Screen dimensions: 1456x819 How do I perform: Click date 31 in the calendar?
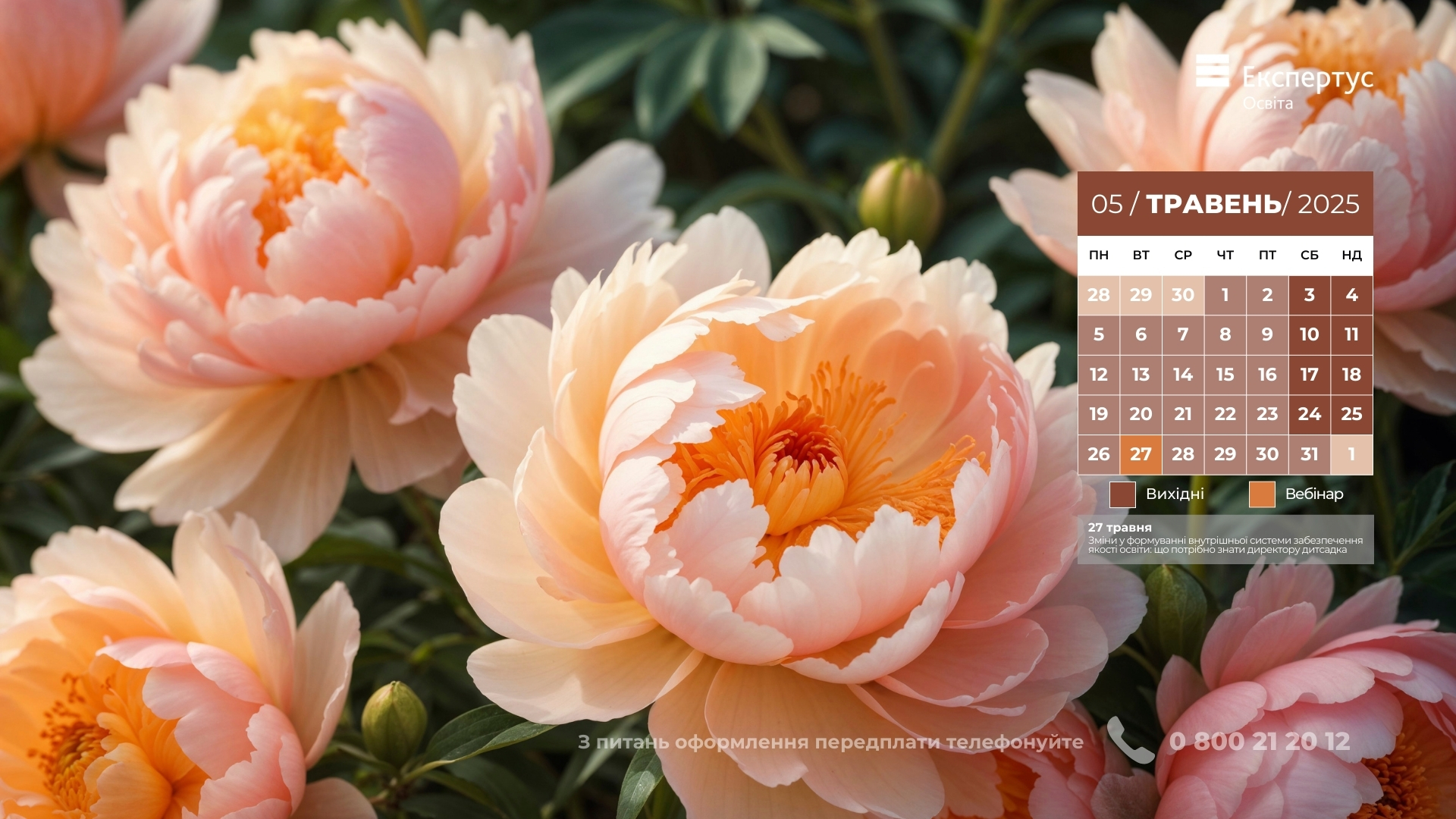1310,454
